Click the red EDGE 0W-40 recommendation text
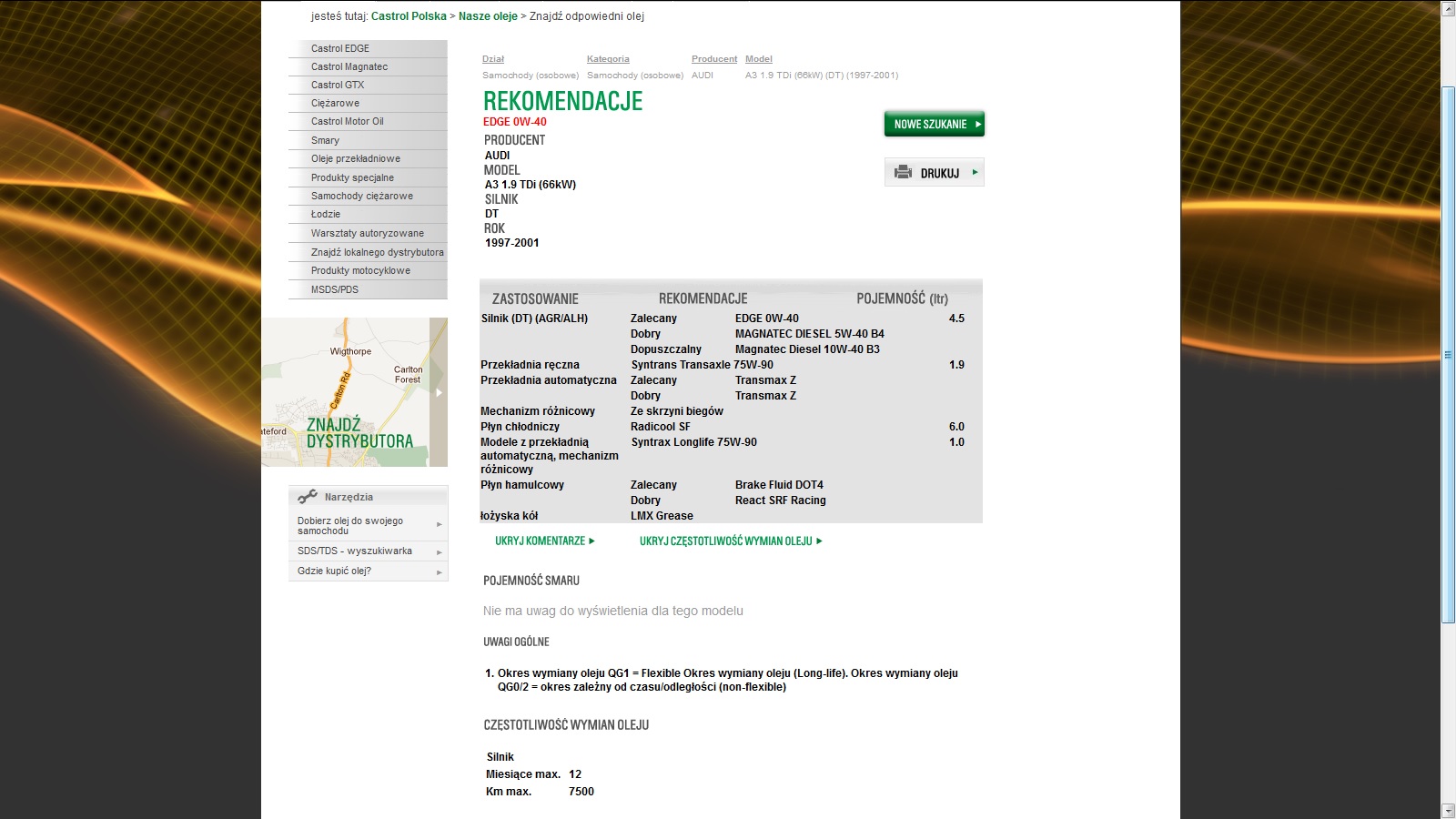Image resolution: width=1456 pixels, height=819 pixels. 515,122
